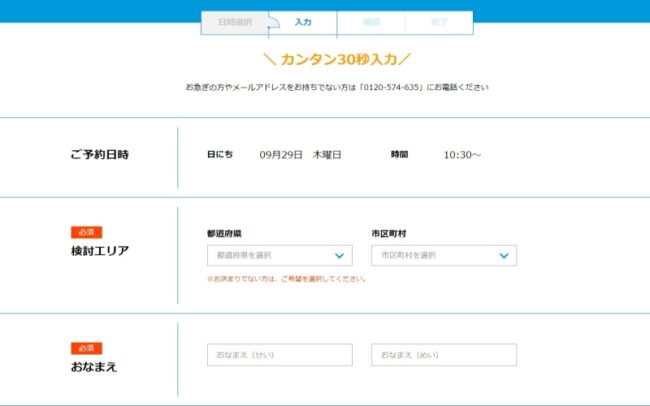Click the date 09月29日 木曜日
This screenshot has height=406, width=650.
coord(301,155)
